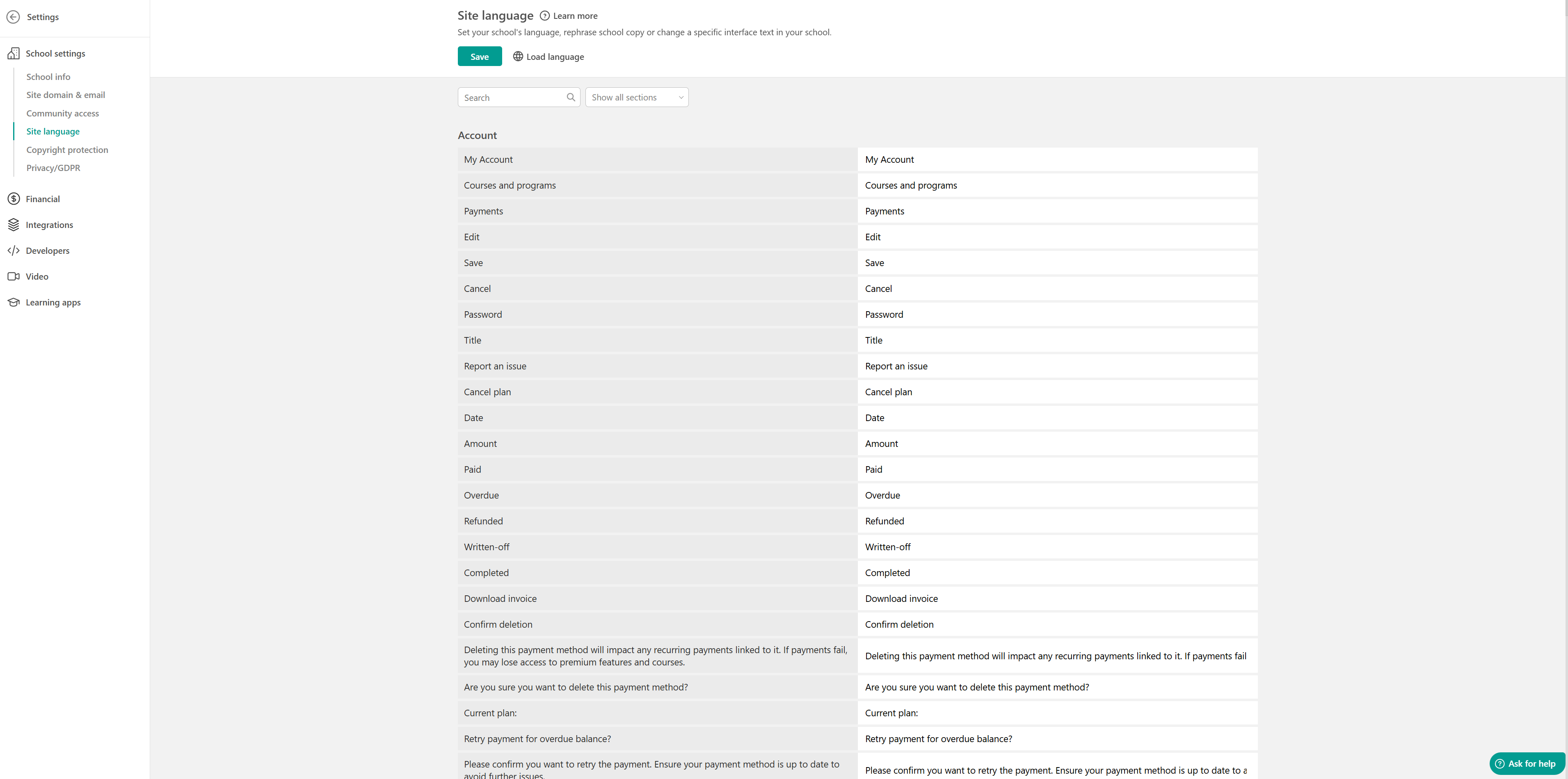Screen dimensions: 1568x779
Task: Open Privacy/GDPR settings
Action: (x=53, y=168)
